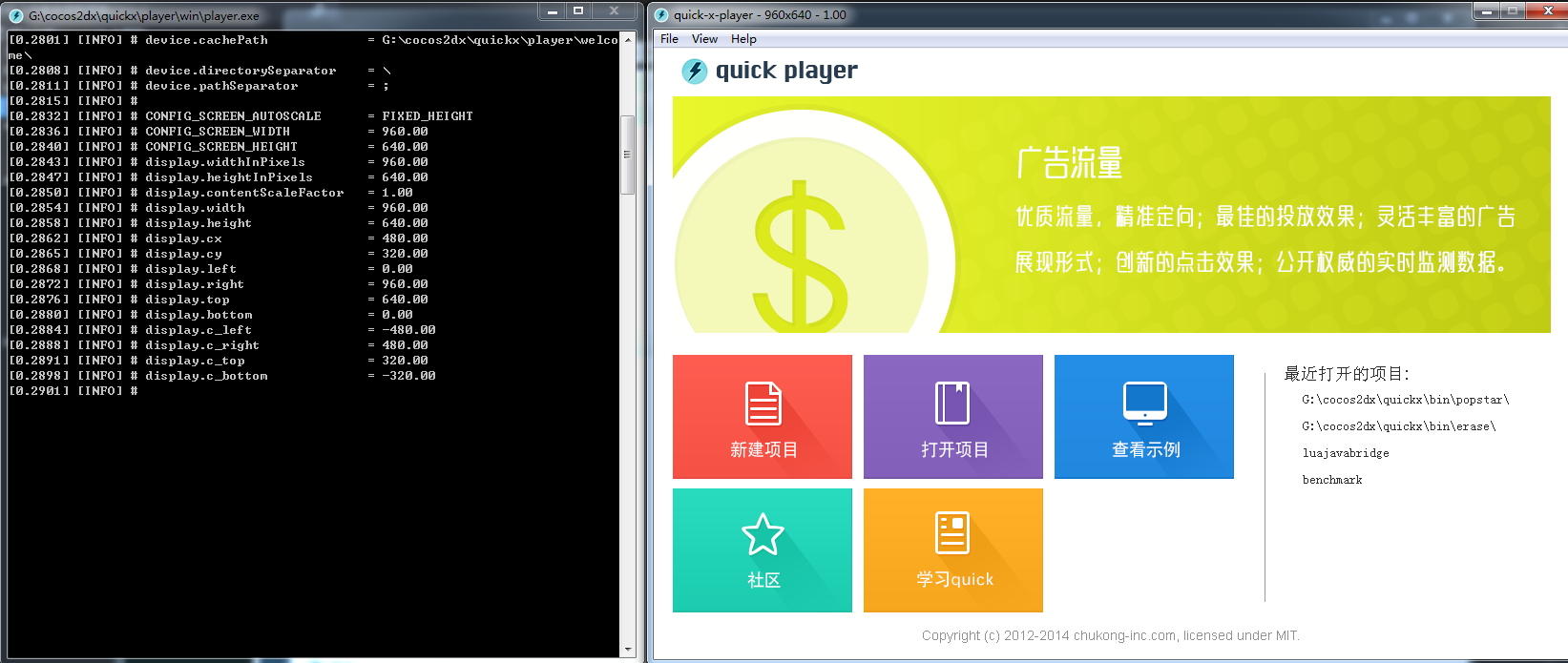The width and height of the screenshot is (1568, 663).
Task: Click the display.c_left log line
Action: coord(222,330)
